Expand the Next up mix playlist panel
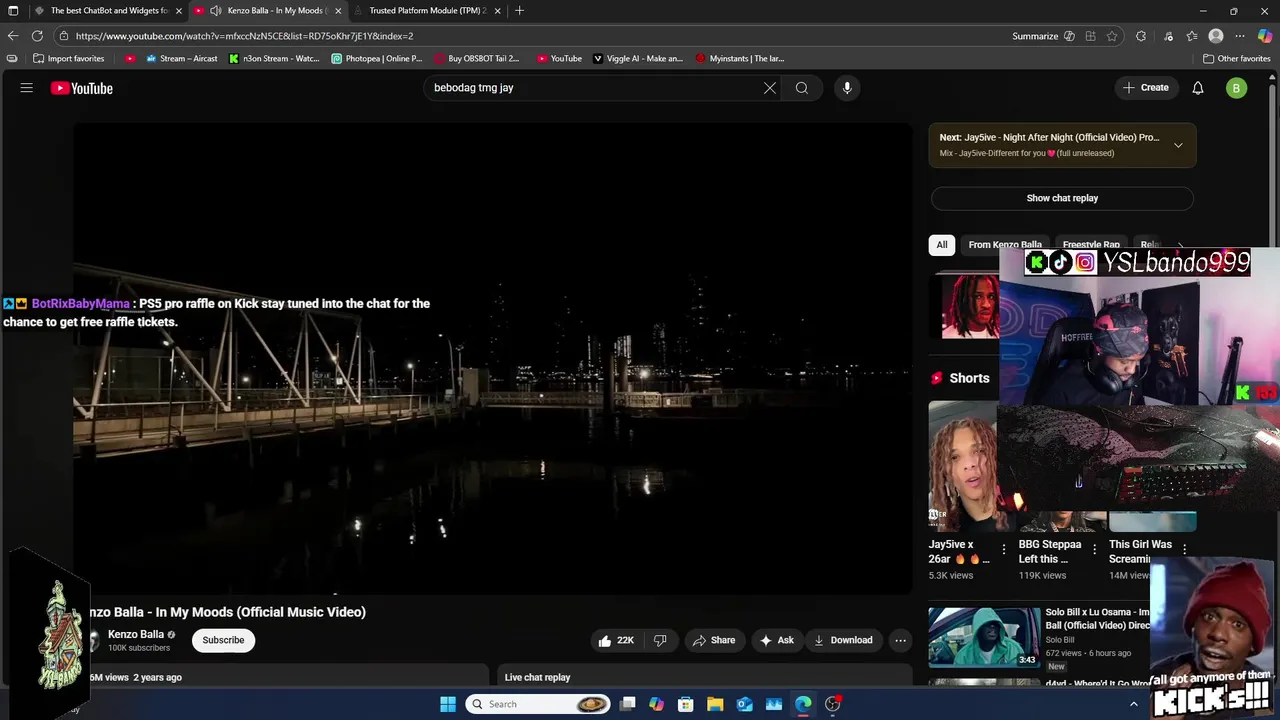Viewport: 1280px width, 720px height. [1178, 145]
